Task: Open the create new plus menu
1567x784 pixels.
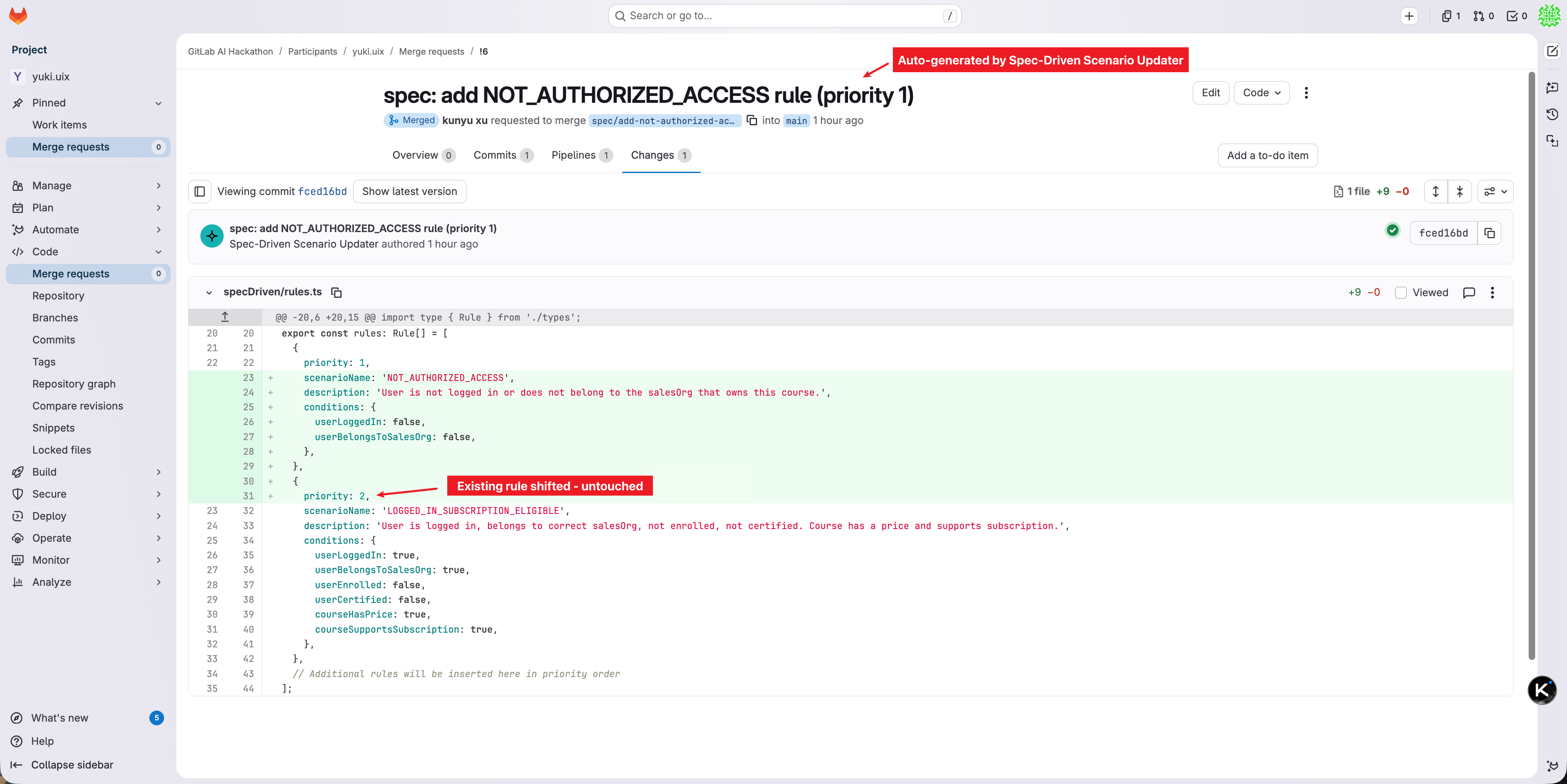Action: pyautogui.click(x=1409, y=16)
